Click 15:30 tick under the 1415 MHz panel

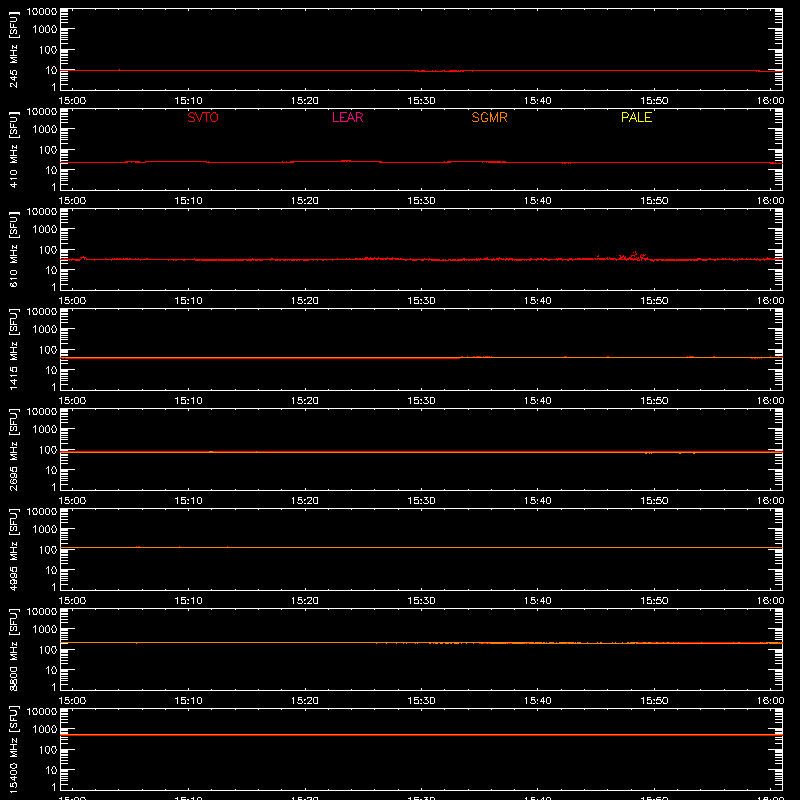pos(421,401)
